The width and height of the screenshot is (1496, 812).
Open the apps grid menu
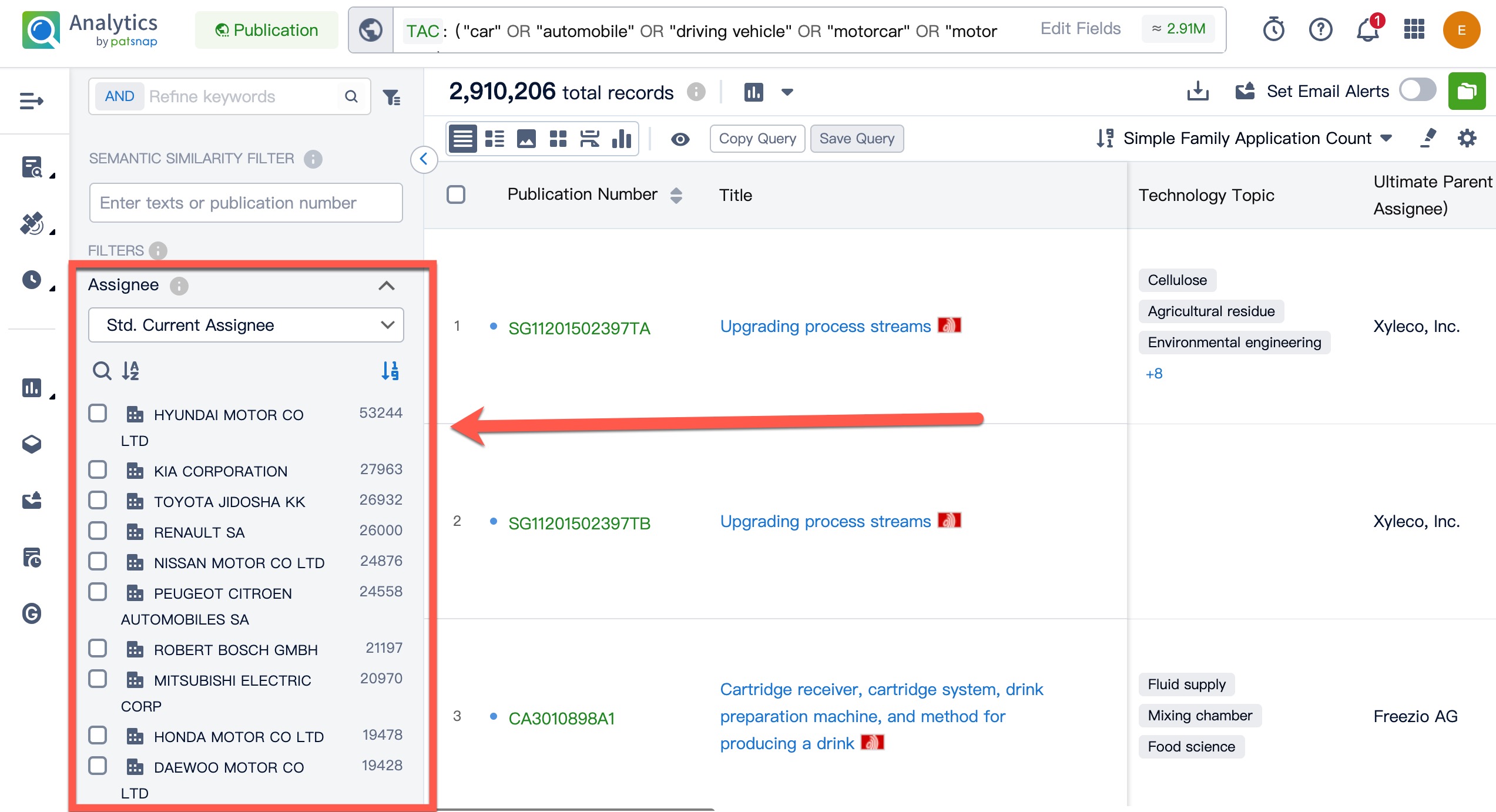tap(1414, 29)
